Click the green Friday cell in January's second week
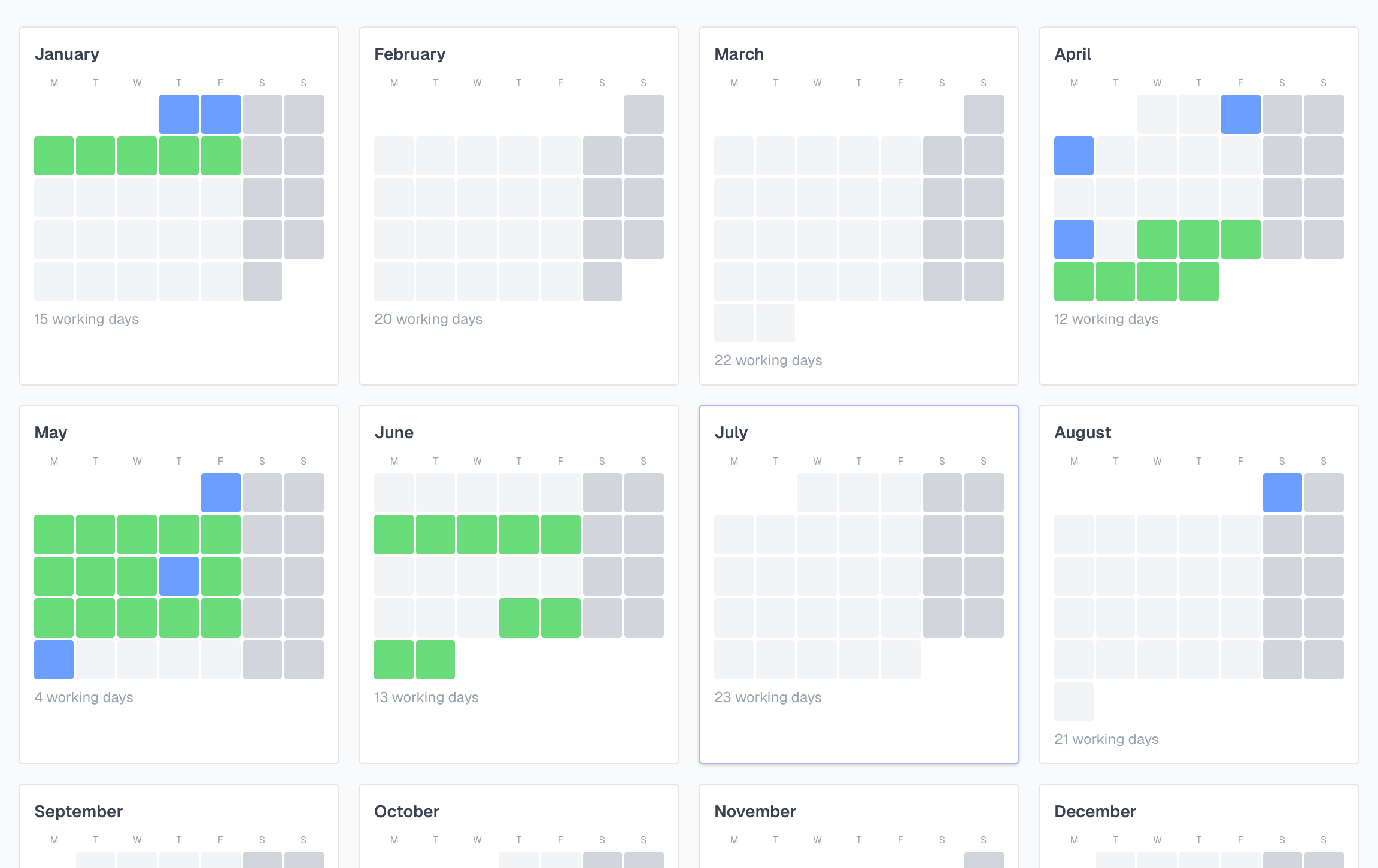 (x=220, y=156)
